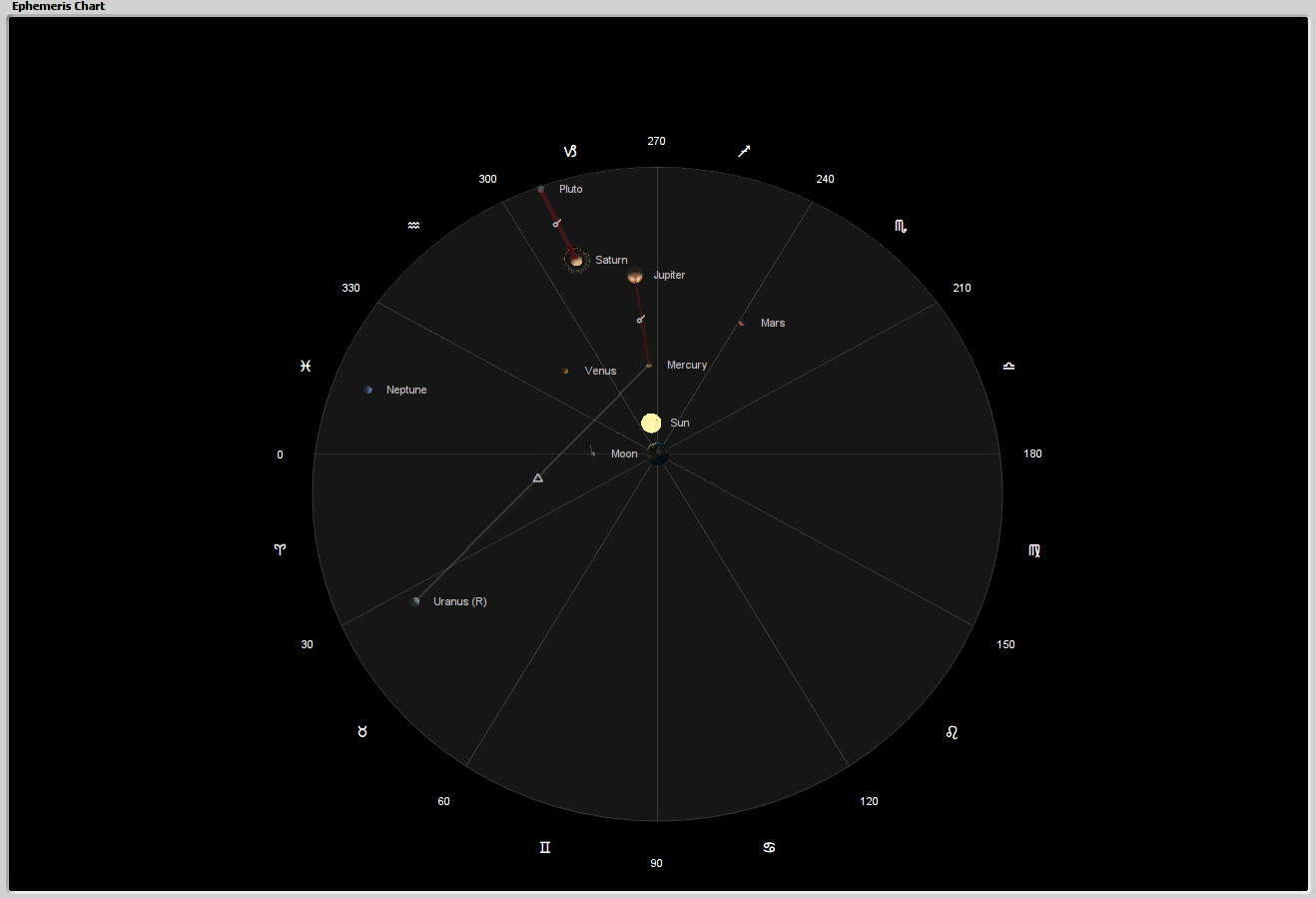Click the Capricorn zodiac glyph
The width and height of the screenshot is (1316, 898).
[570, 152]
